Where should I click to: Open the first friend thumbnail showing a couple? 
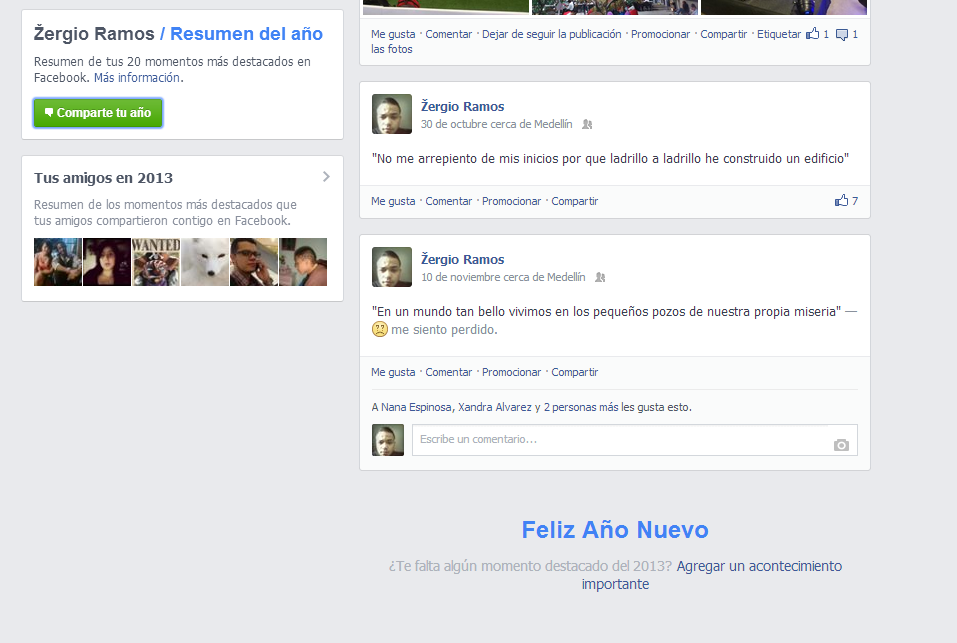click(x=57, y=262)
